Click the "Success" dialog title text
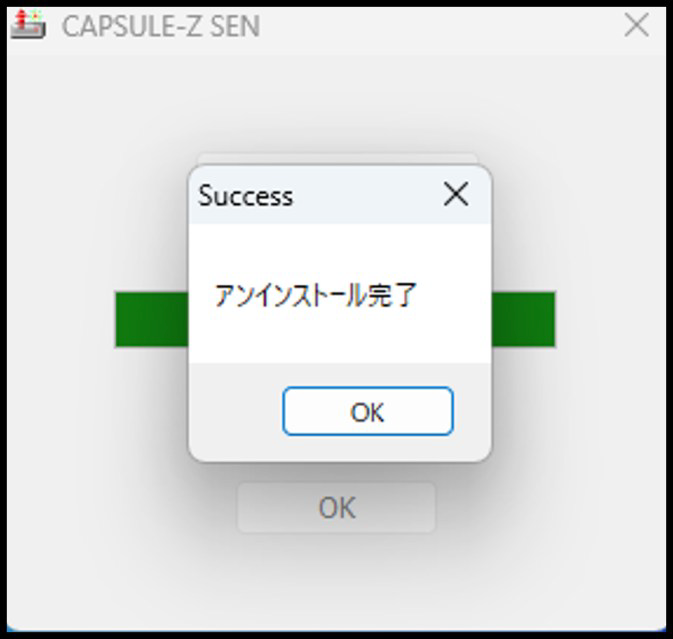 [246, 195]
